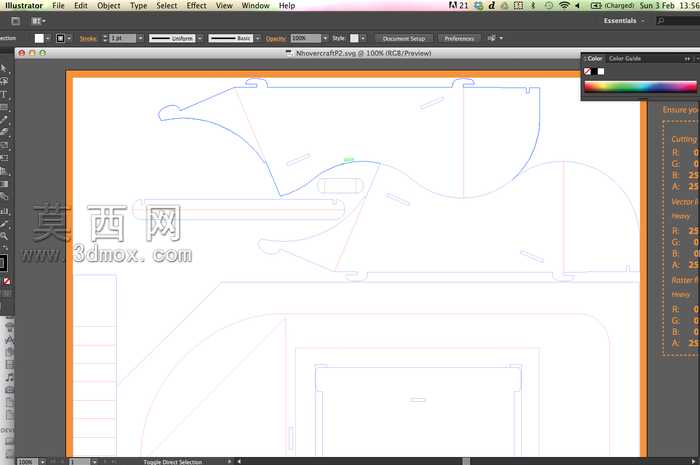The width and height of the screenshot is (700, 465).
Task: Click the stroke weight value field
Action: [x=122, y=38]
